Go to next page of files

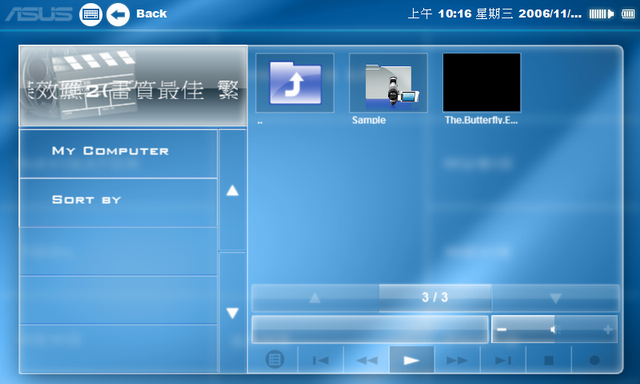555,298
